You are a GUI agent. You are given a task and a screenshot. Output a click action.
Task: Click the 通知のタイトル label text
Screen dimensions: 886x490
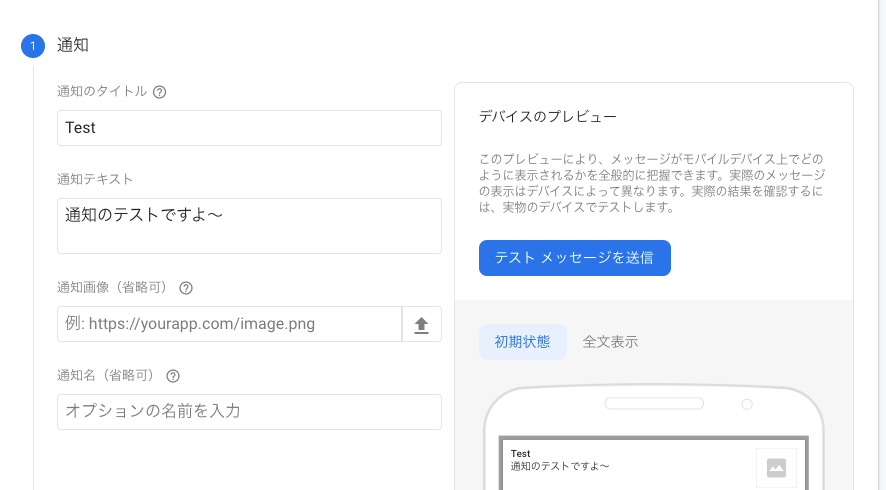pyautogui.click(x=102, y=92)
